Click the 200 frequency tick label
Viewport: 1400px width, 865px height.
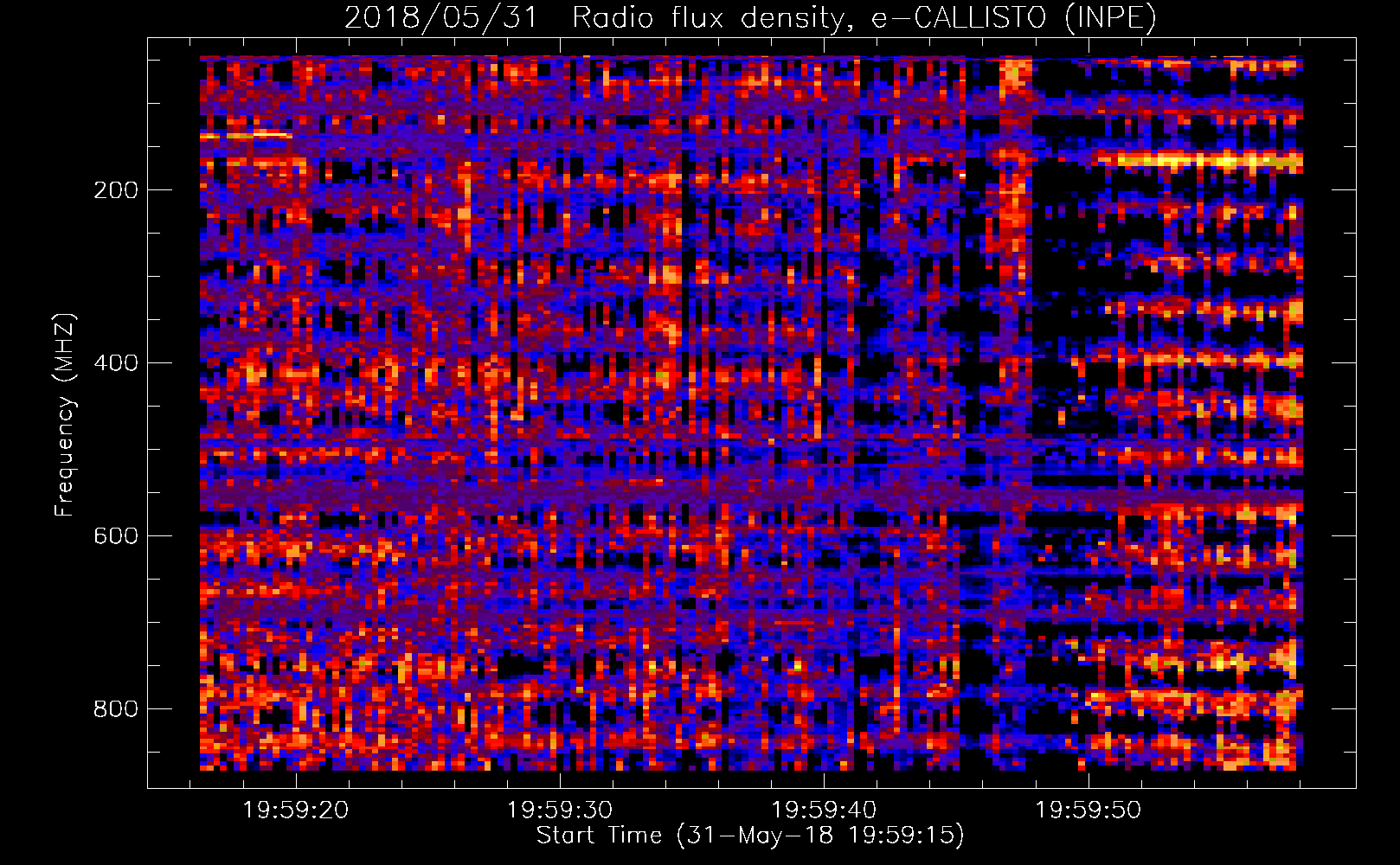click(x=116, y=190)
